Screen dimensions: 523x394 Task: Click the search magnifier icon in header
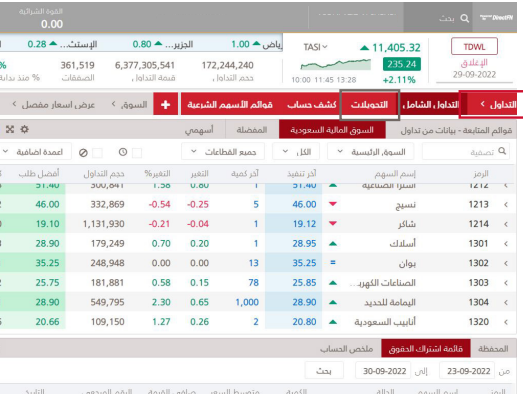click(465, 18)
